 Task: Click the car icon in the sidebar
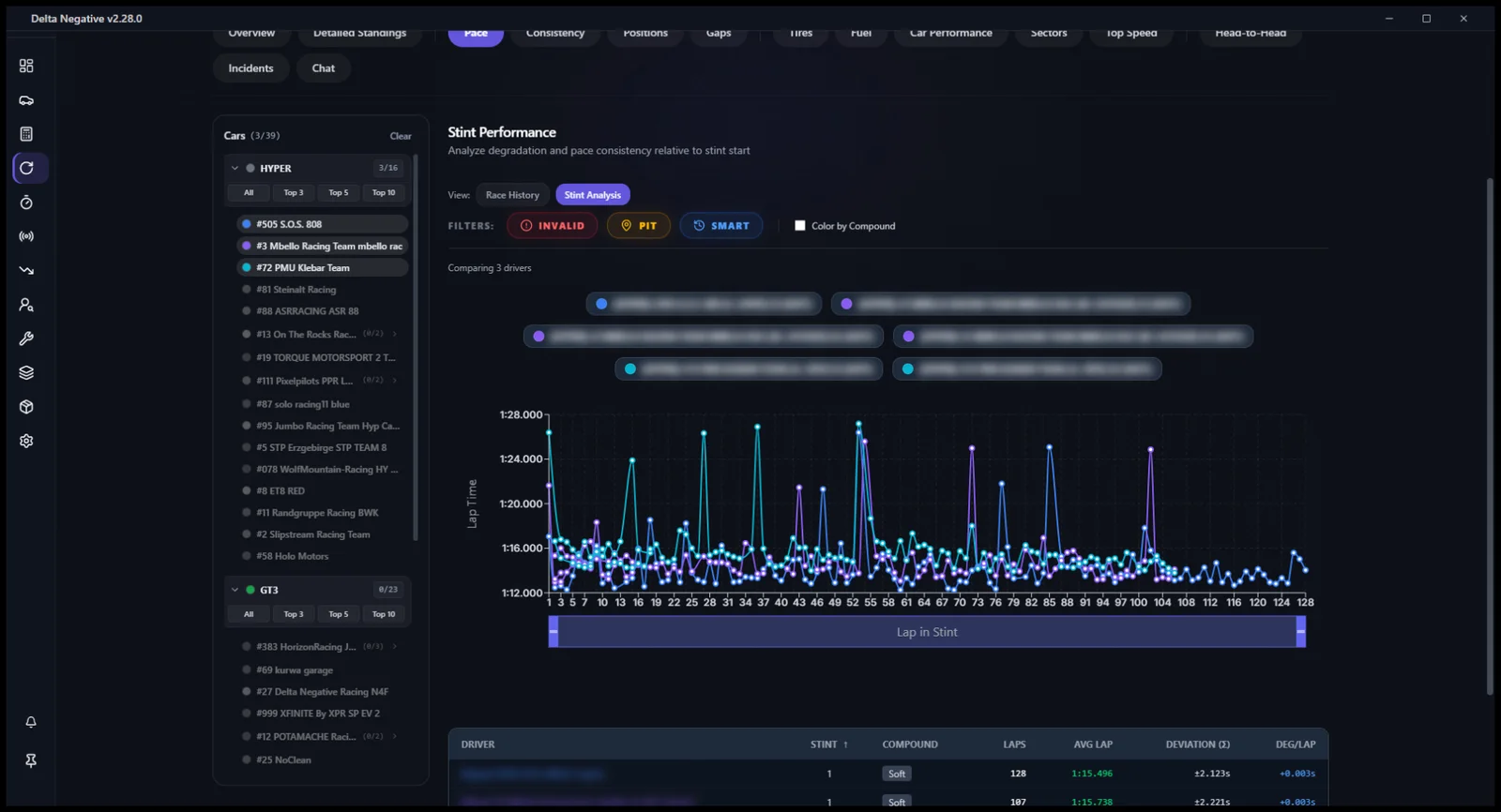coord(26,100)
